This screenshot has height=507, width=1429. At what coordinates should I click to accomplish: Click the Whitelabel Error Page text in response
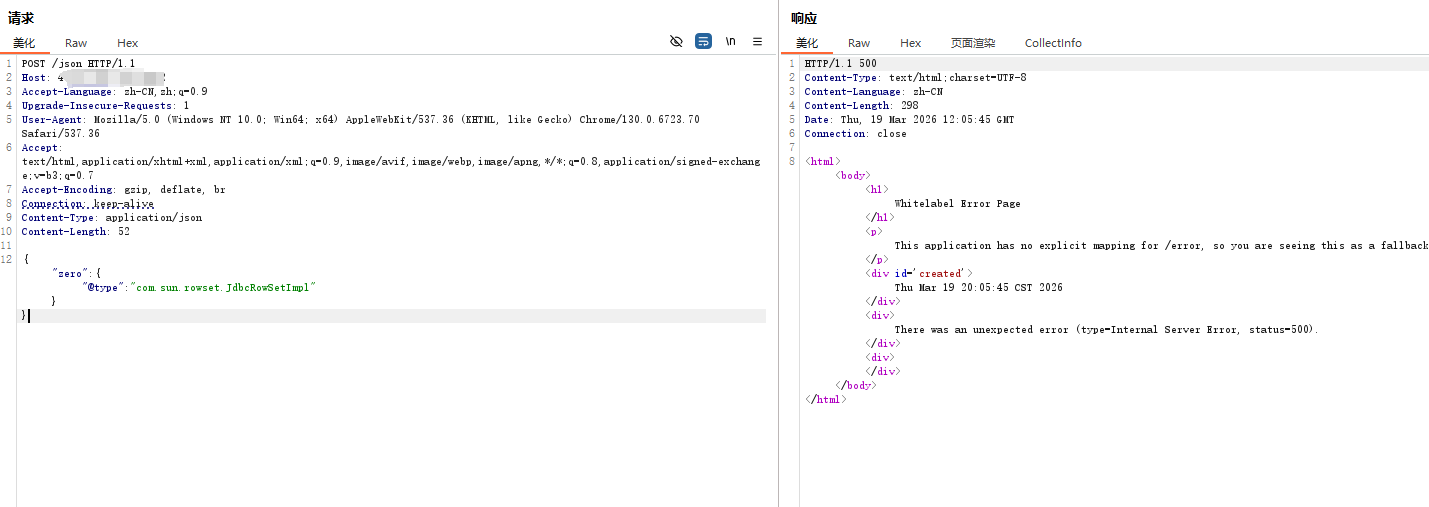957,203
